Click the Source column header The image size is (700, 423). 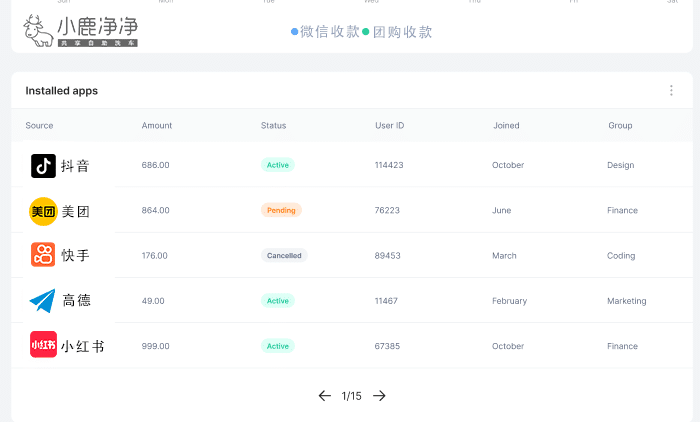(x=39, y=126)
